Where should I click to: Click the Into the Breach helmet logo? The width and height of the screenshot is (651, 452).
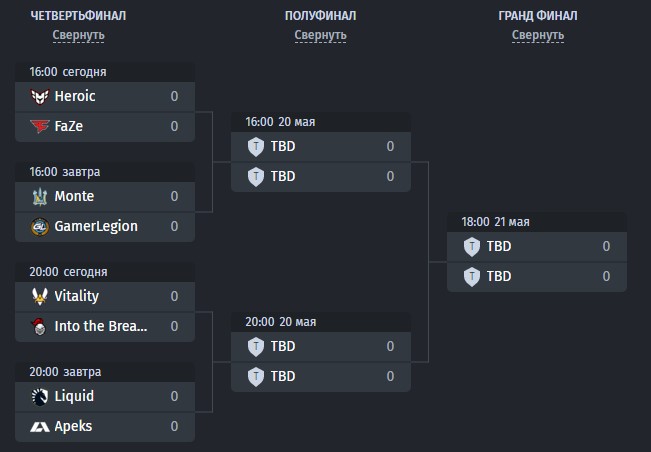point(39,327)
